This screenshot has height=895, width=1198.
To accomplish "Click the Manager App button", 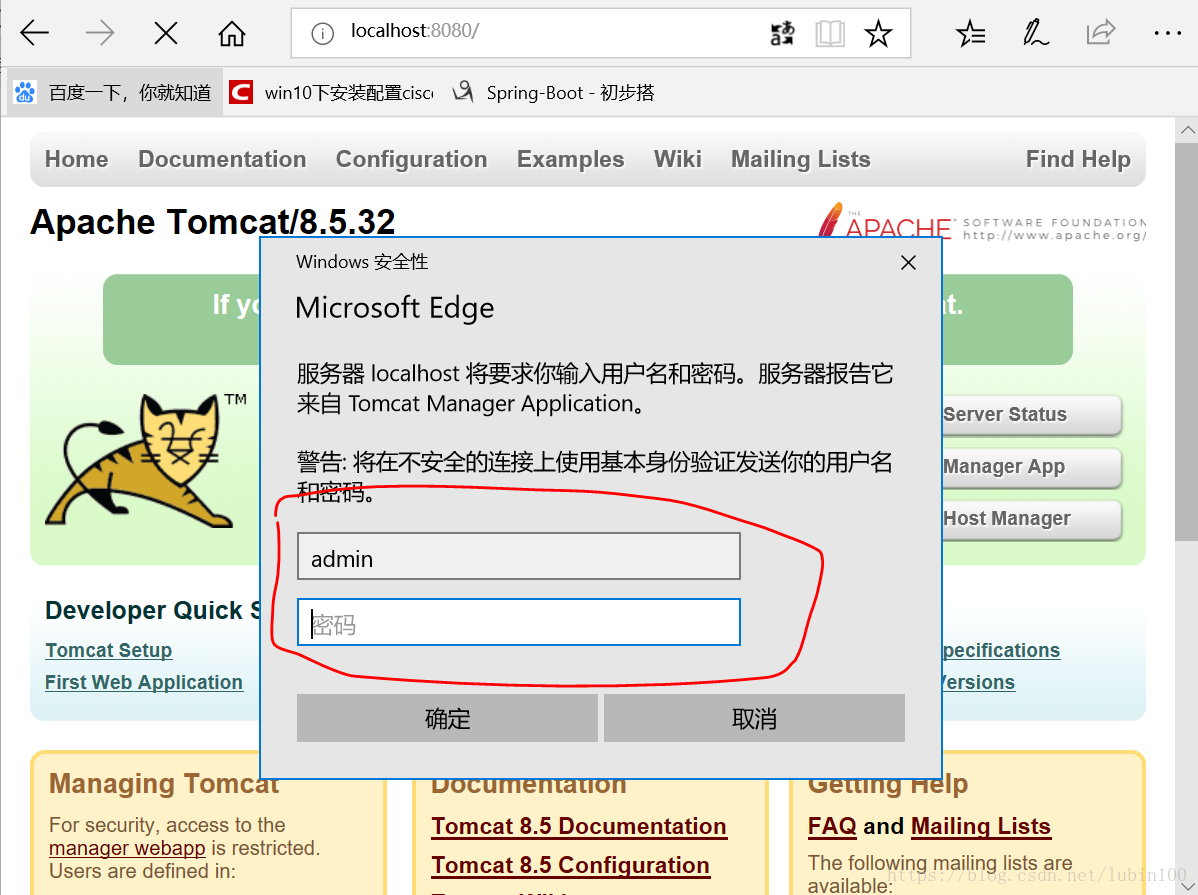I will point(1031,466).
